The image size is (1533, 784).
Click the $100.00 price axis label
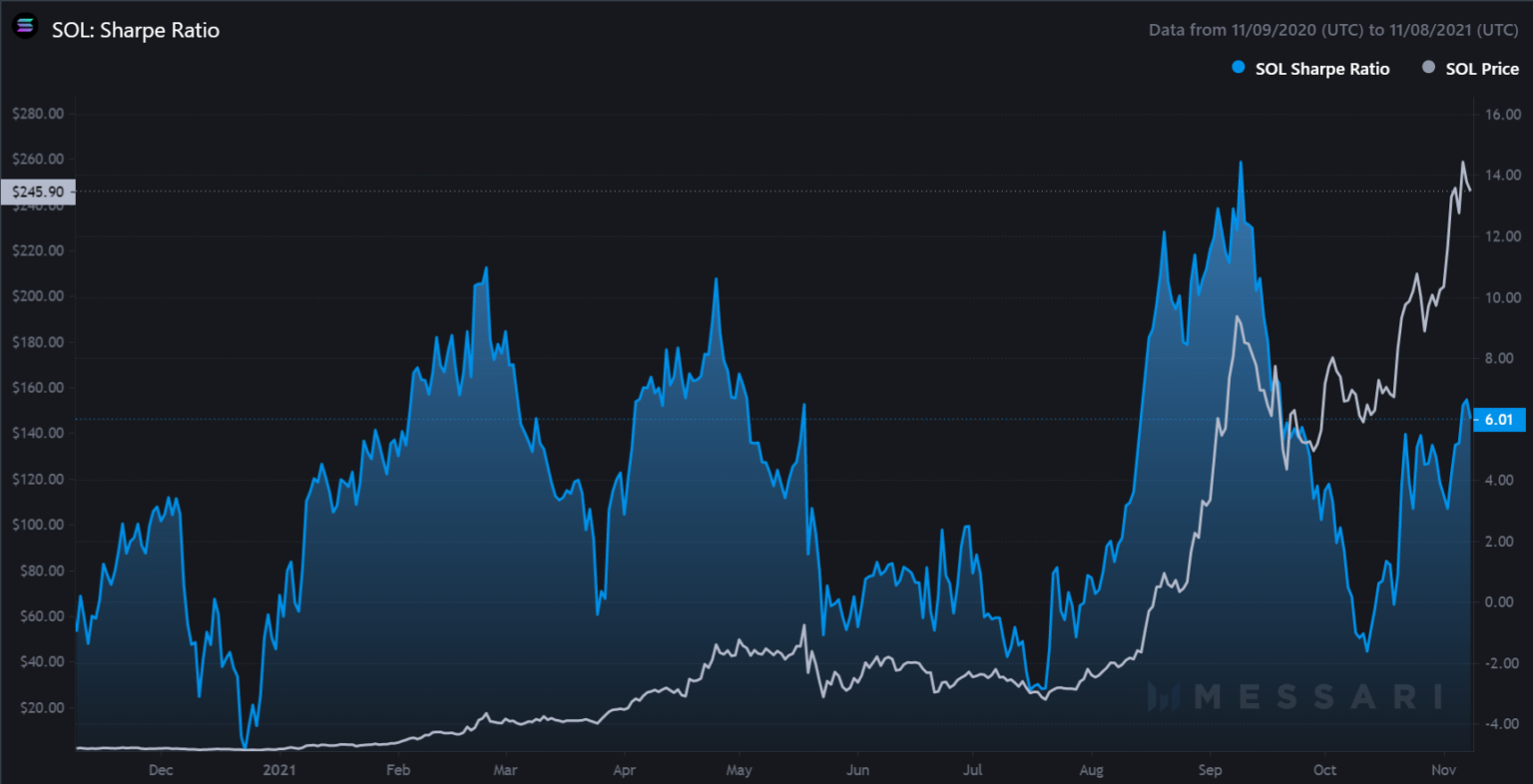[38, 525]
